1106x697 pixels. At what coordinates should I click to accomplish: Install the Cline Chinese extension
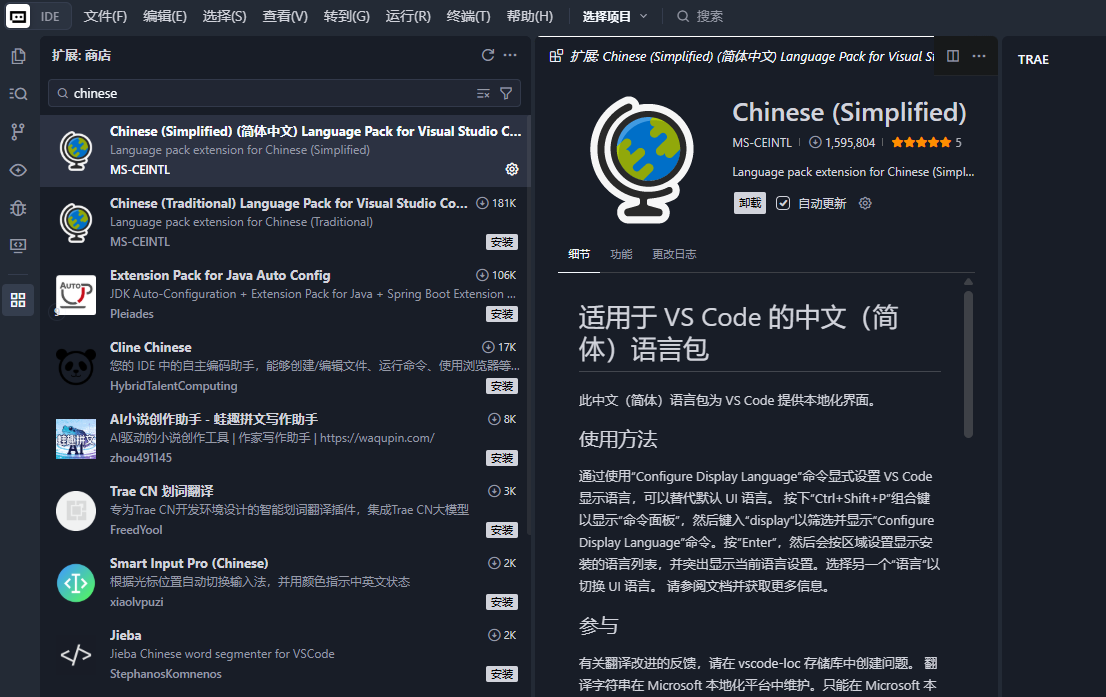[502, 386]
